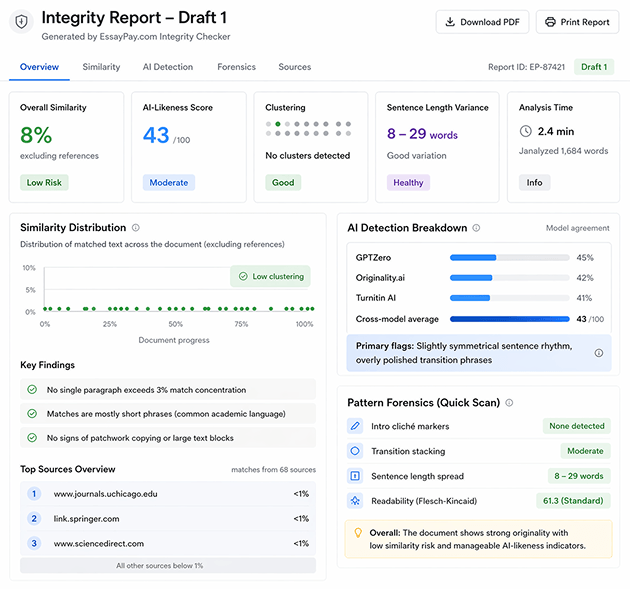Click the Readability Flesch-Kincaid row icon
The image size is (630, 589).
click(x=355, y=501)
